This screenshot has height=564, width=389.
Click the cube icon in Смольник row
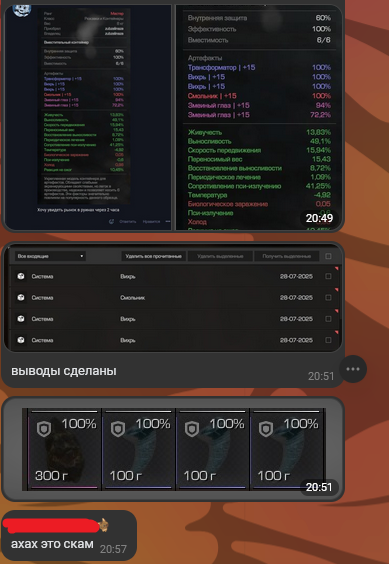[21, 297]
